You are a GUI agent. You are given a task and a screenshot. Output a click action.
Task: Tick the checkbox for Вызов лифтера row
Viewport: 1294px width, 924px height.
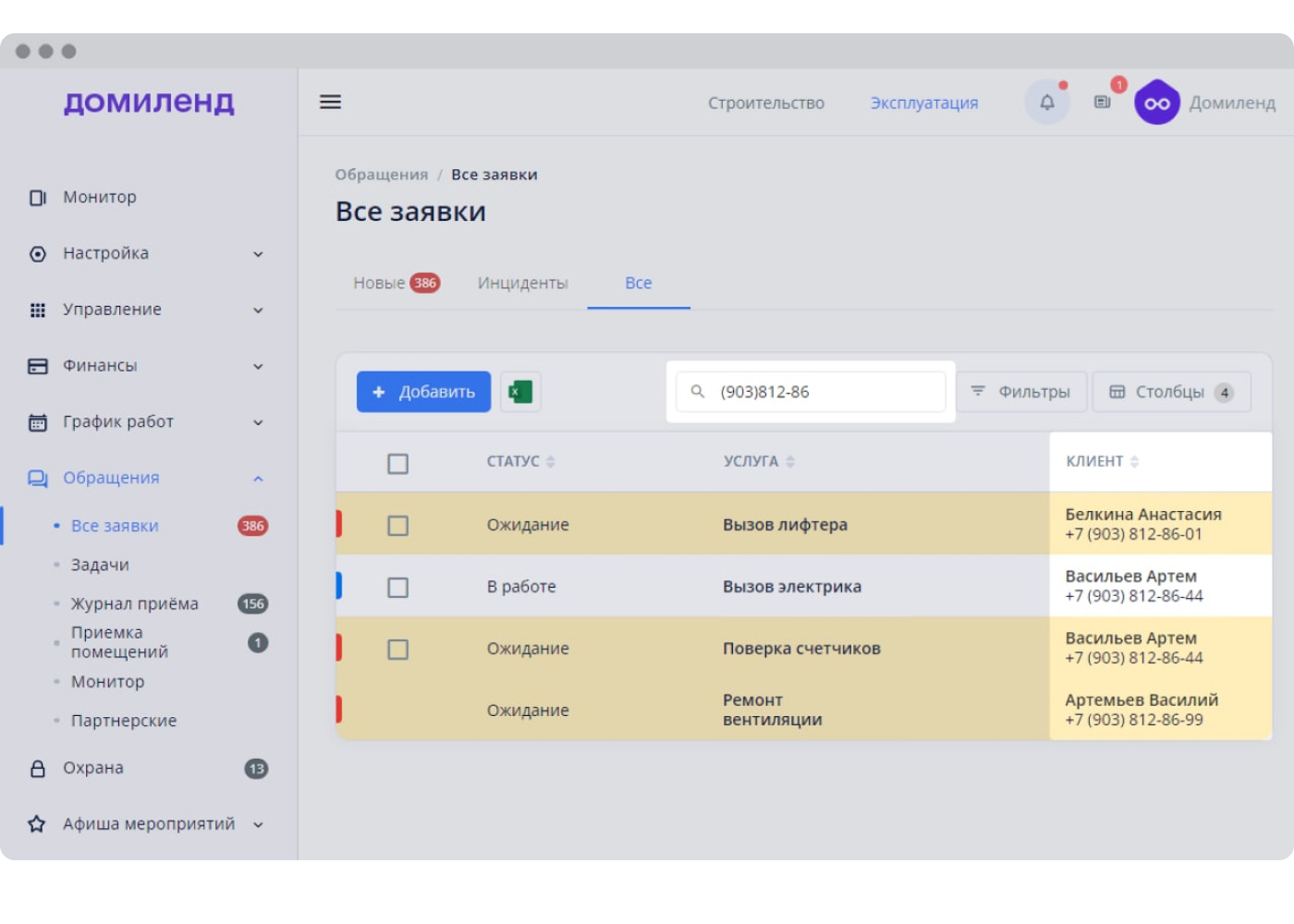(x=398, y=526)
